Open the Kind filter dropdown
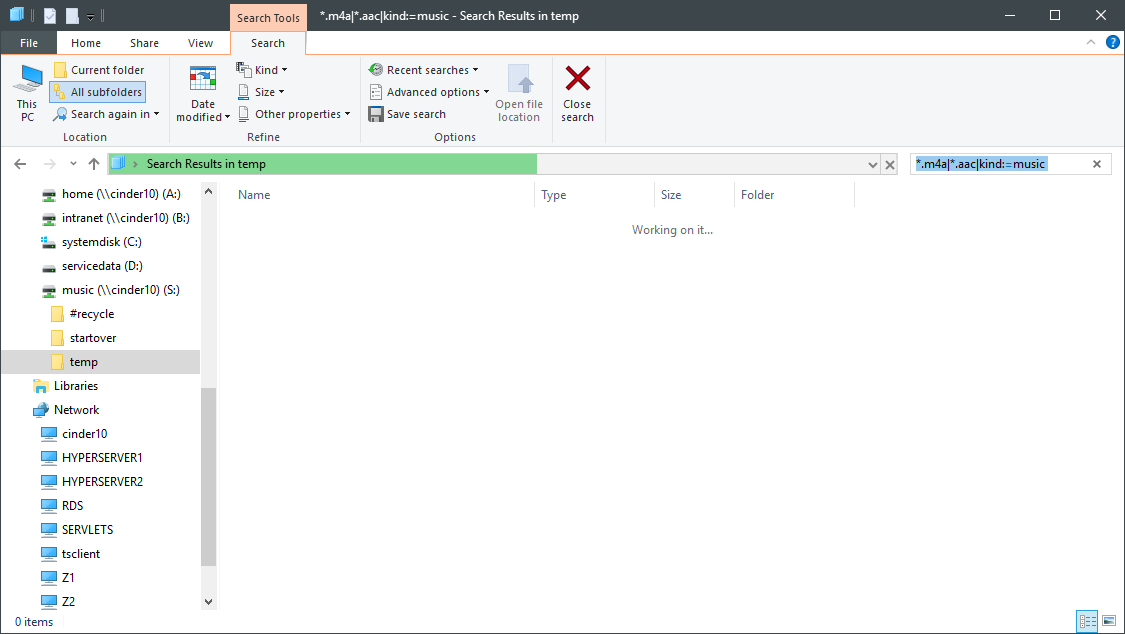Image resolution: width=1125 pixels, height=634 pixels. (x=262, y=69)
